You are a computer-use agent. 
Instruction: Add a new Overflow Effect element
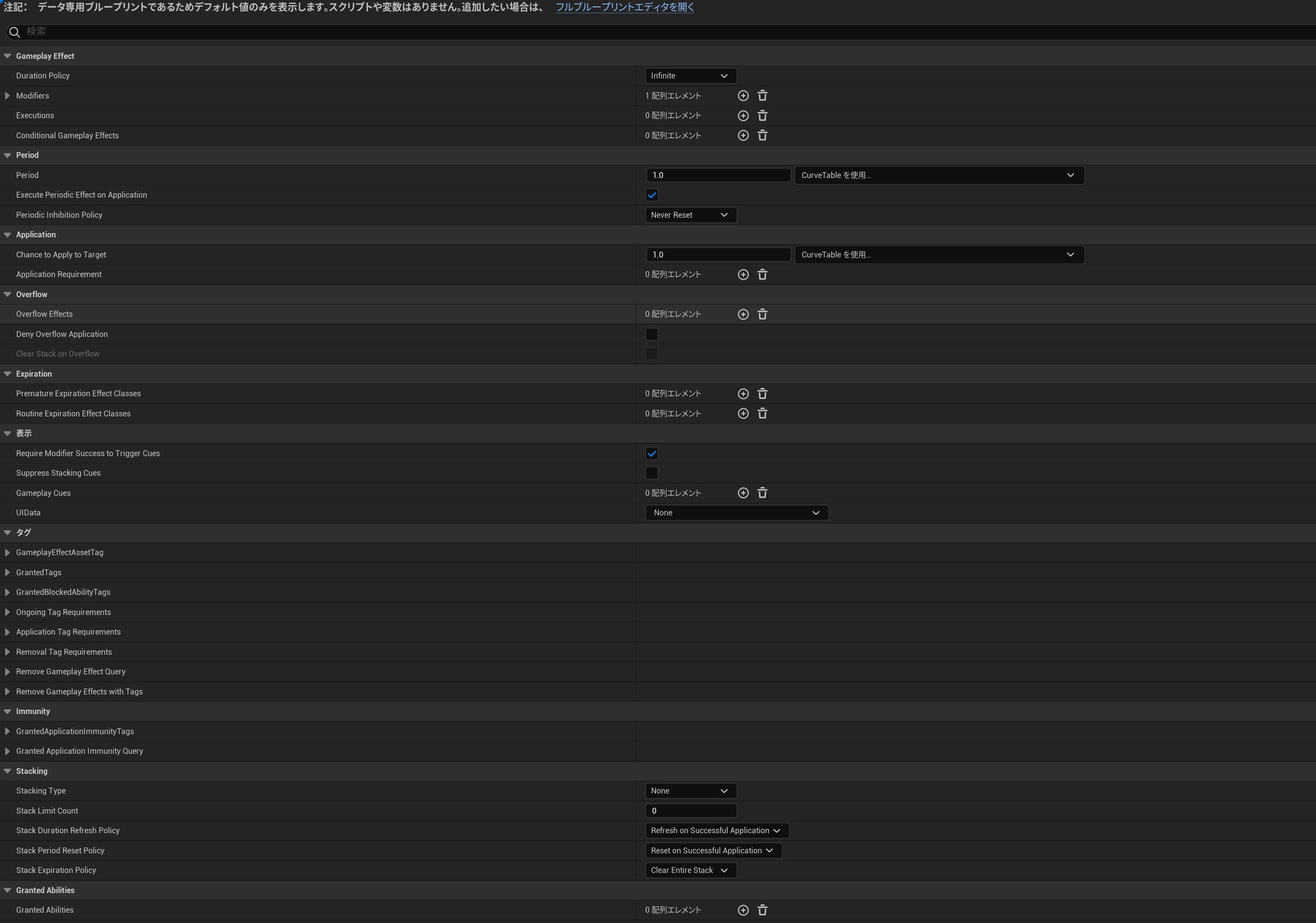coord(743,314)
